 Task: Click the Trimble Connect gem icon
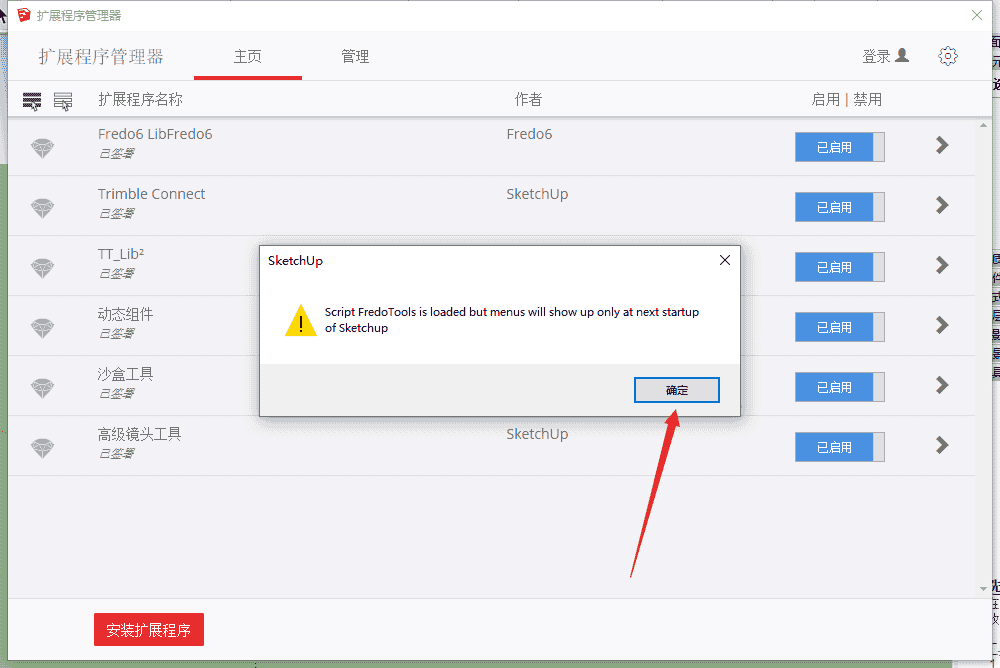click(43, 208)
